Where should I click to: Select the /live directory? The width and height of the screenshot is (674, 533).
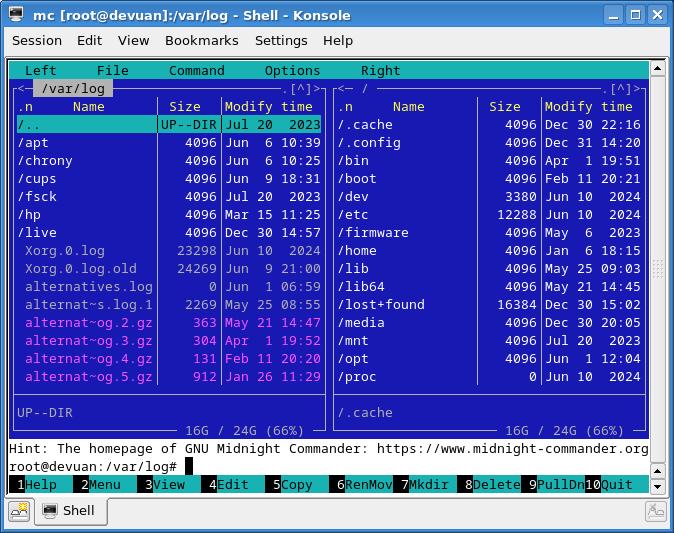[x=169, y=233]
